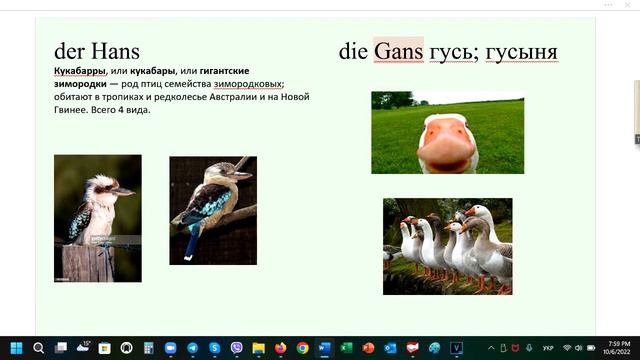This screenshot has width=640, height=360.
Task: Open Skype from the taskbar
Action: (215, 348)
